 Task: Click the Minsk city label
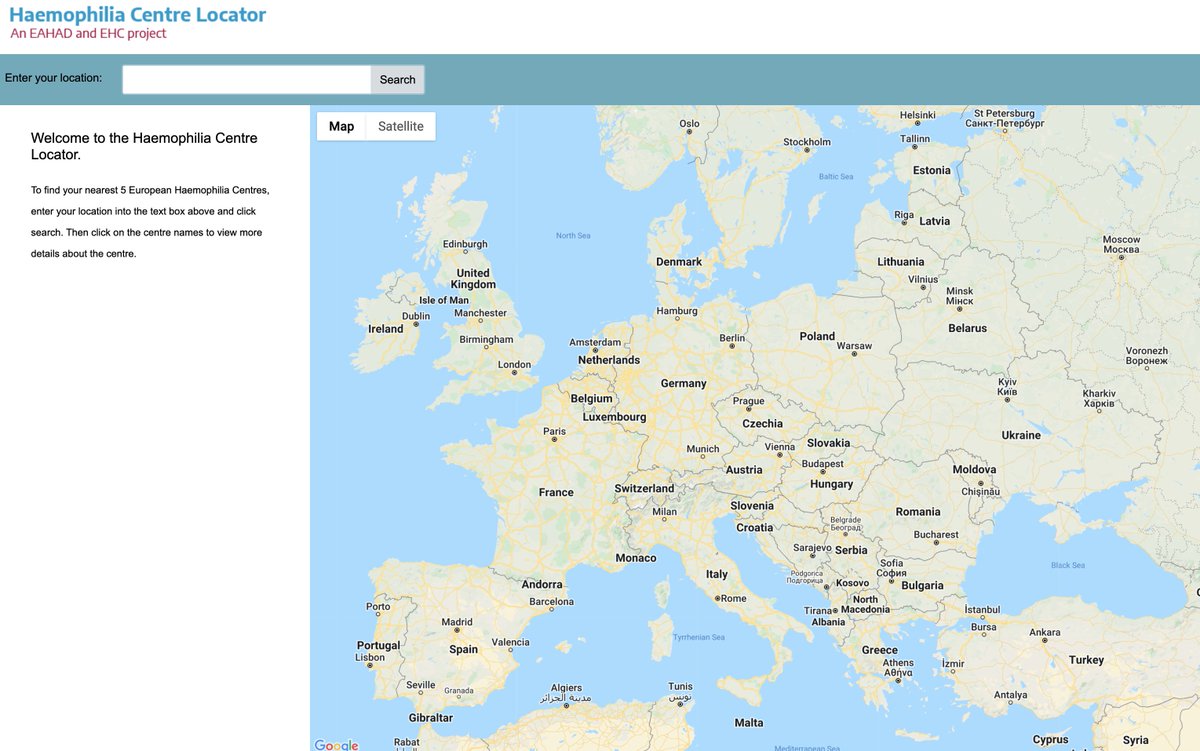click(959, 296)
